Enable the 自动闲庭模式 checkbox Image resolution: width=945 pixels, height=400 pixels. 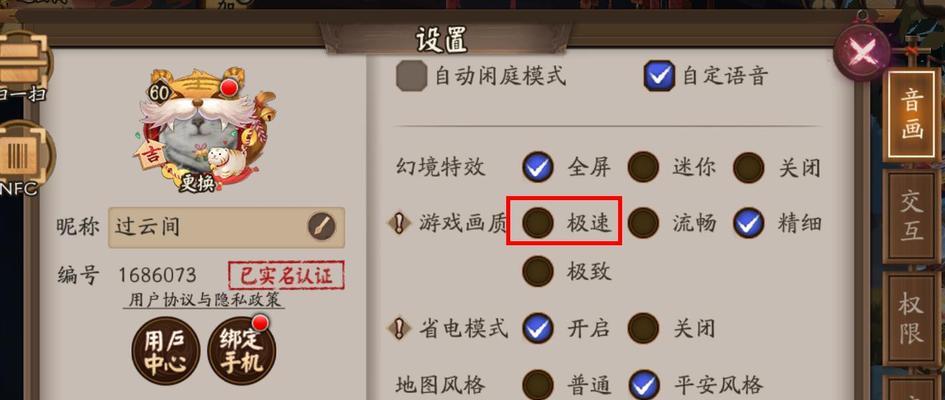(412, 76)
